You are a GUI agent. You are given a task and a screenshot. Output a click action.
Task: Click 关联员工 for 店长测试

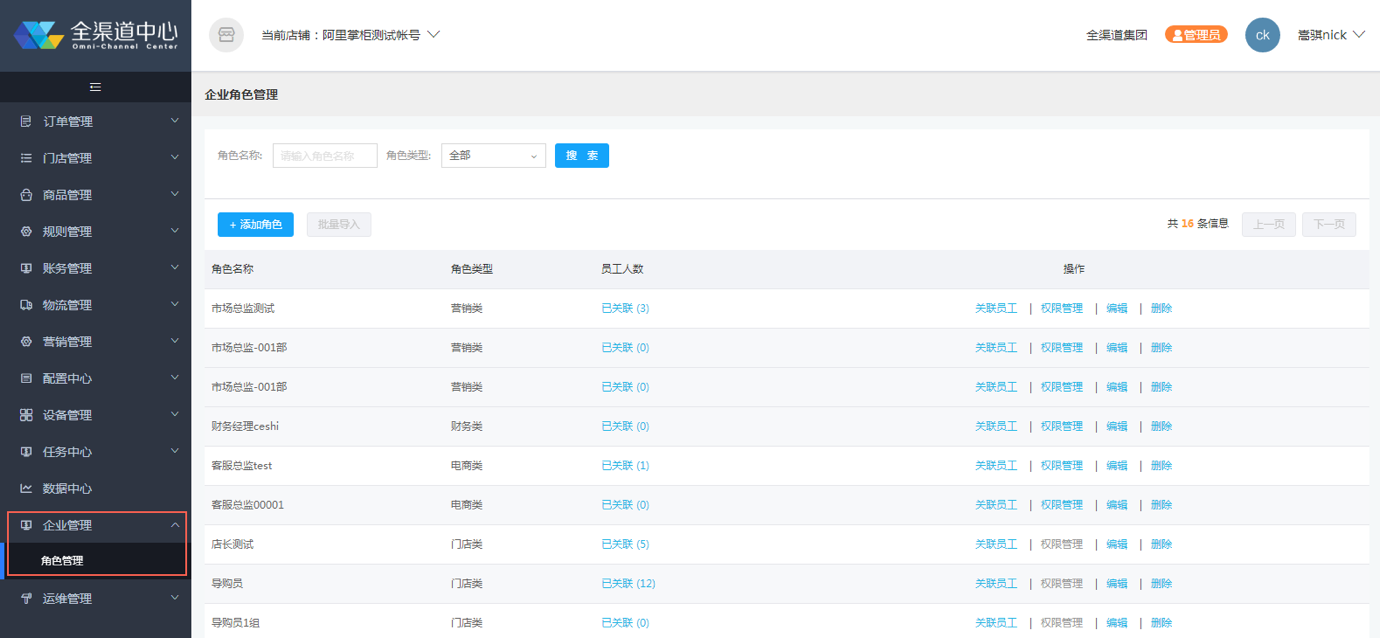(x=996, y=544)
